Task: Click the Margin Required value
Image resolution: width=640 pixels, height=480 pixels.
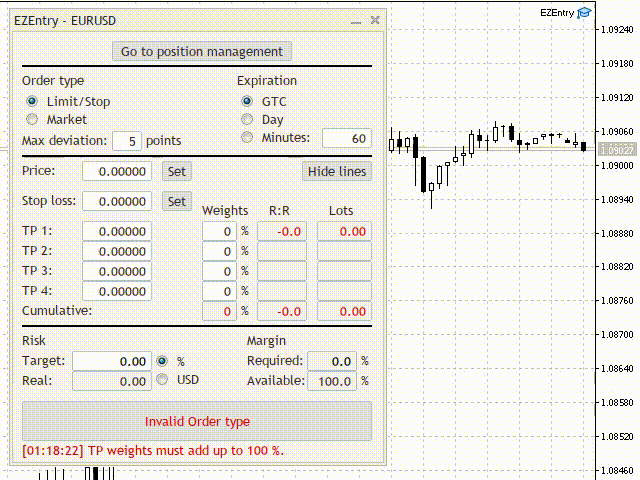Action: tap(332, 361)
